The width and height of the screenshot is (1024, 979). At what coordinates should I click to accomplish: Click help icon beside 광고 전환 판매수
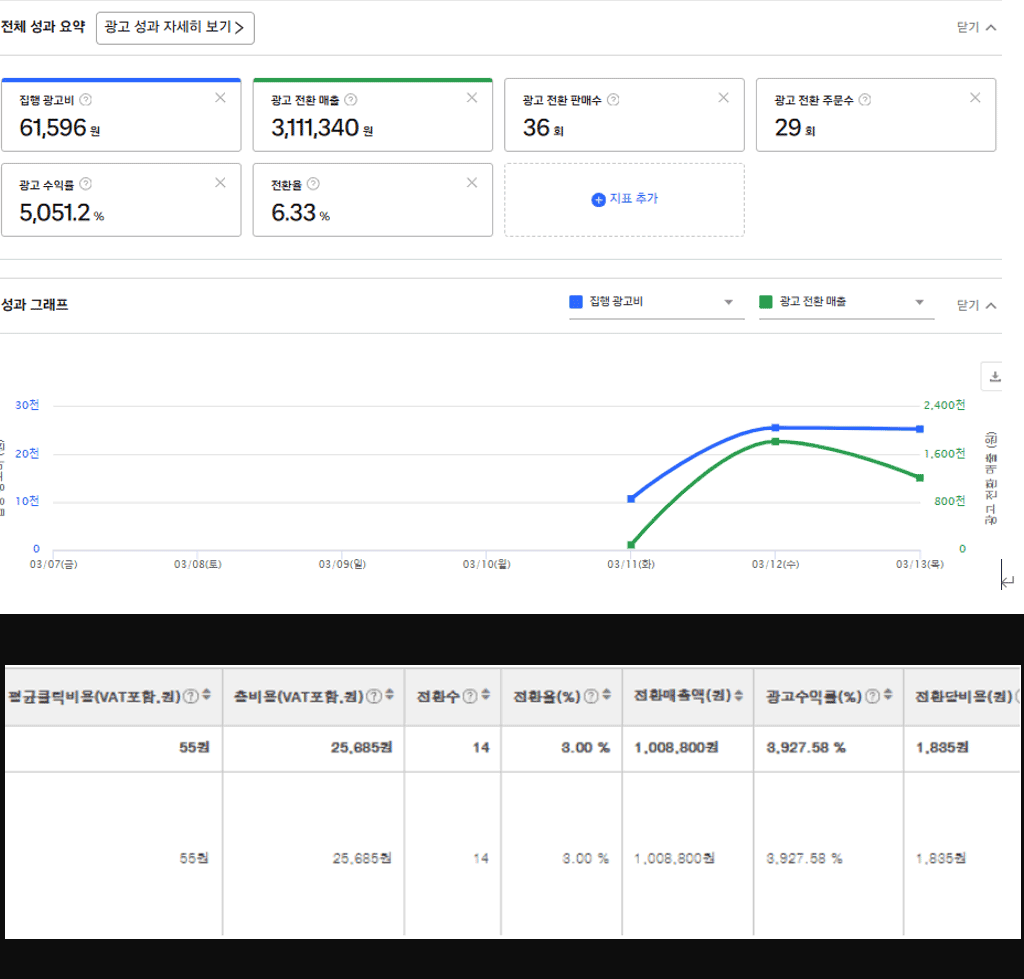click(x=613, y=100)
